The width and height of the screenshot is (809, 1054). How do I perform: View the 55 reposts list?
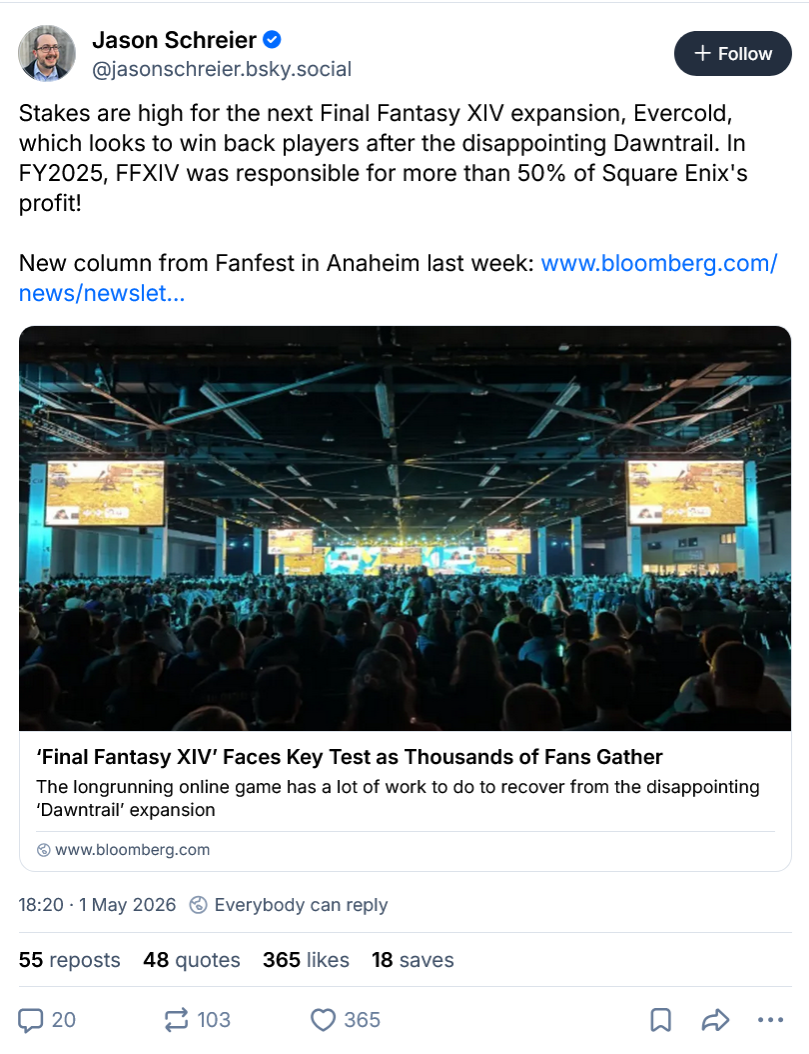tap(69, 960)
